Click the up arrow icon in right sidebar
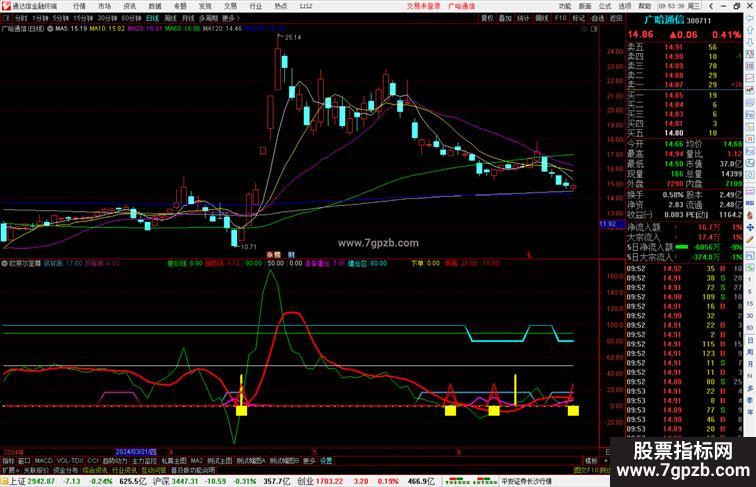 pyautogui.click(x=750, y=30)
